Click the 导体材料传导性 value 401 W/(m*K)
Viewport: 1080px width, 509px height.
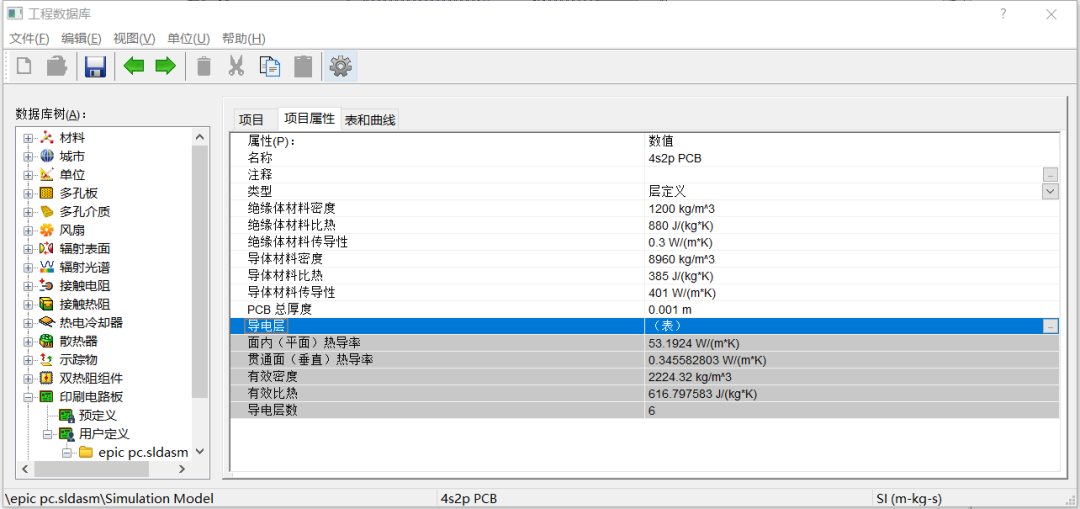point(683,293)
